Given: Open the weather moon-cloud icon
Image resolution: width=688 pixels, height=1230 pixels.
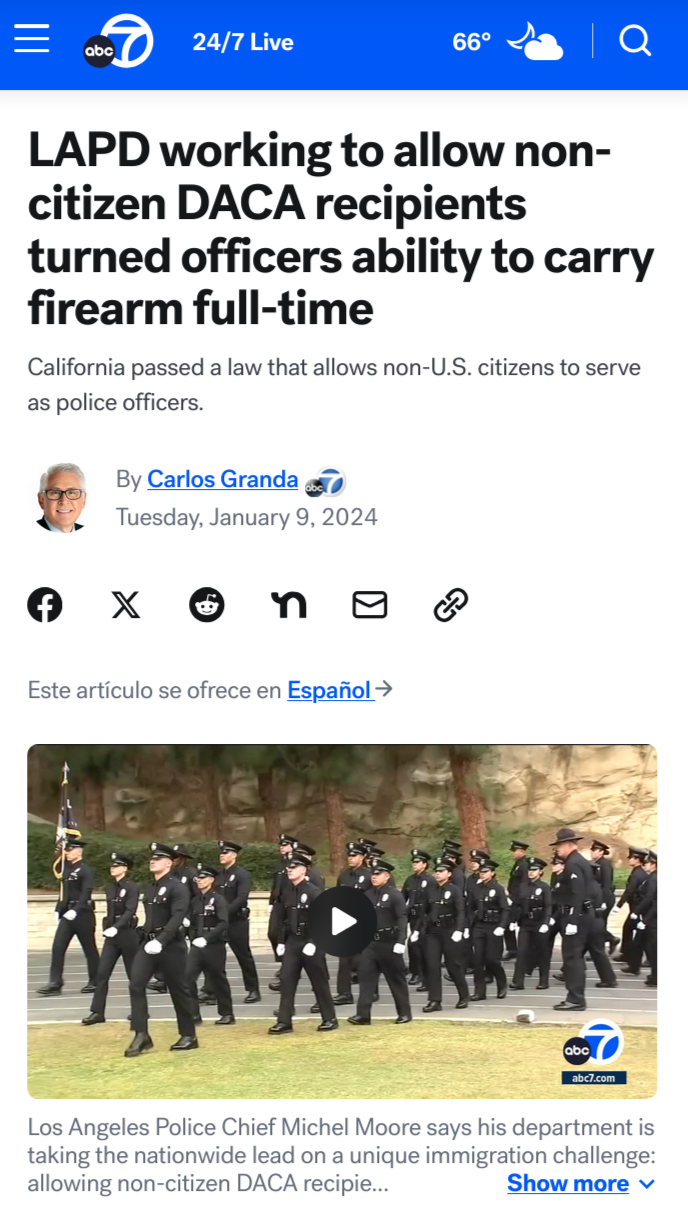Looking at the screenshot, I should [534, 42].
